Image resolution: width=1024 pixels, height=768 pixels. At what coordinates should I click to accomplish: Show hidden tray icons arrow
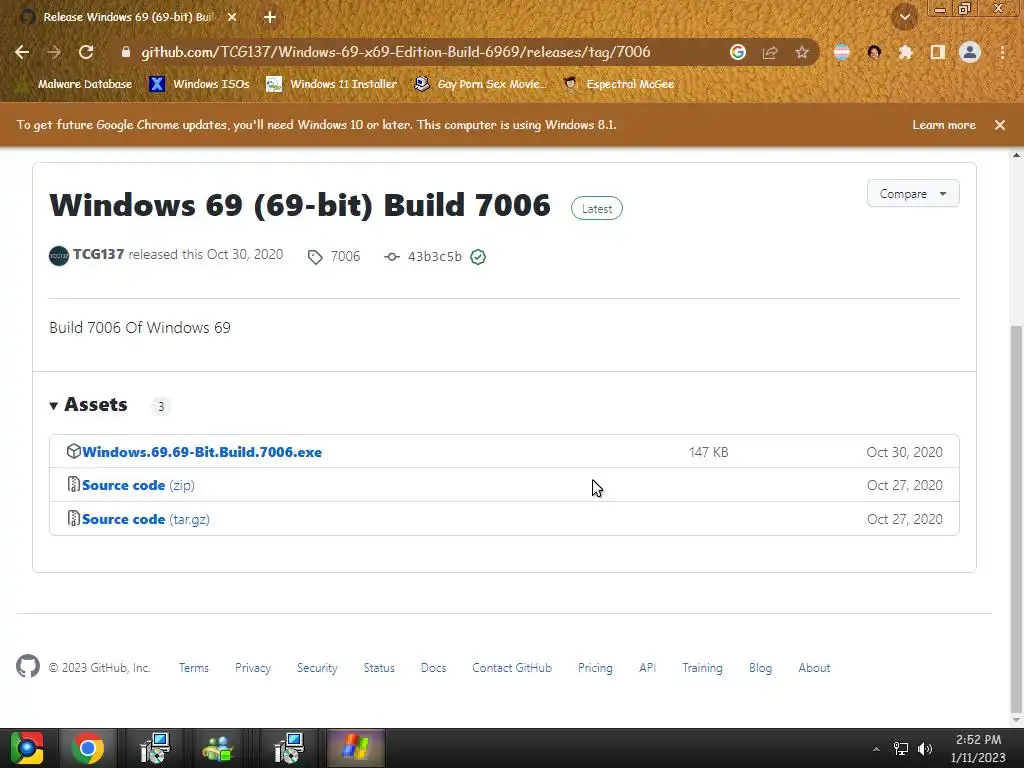coord(876,749)
